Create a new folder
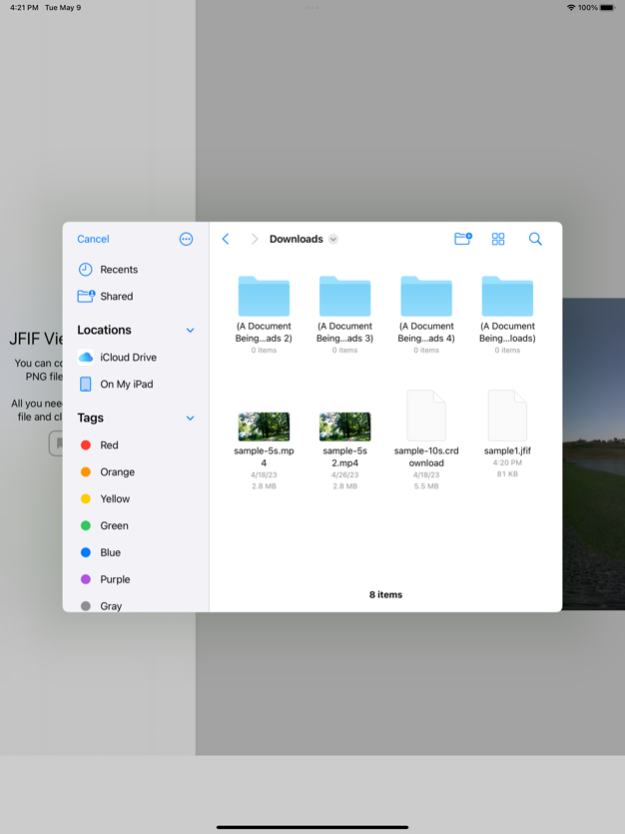Screen dimensions: 625x834 pyautogui.click(x=463, y=239)
